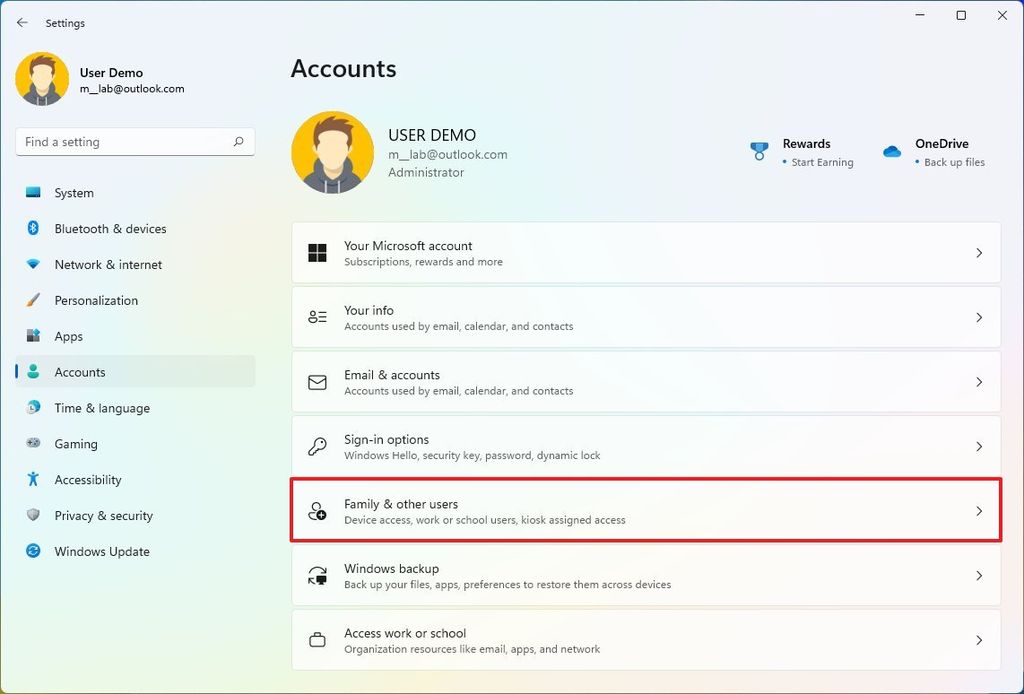Image resolution: width=1024 pixels, height=694 pixels.
Task: Expand the Access work or school chevron
Action: pos(979,640)
